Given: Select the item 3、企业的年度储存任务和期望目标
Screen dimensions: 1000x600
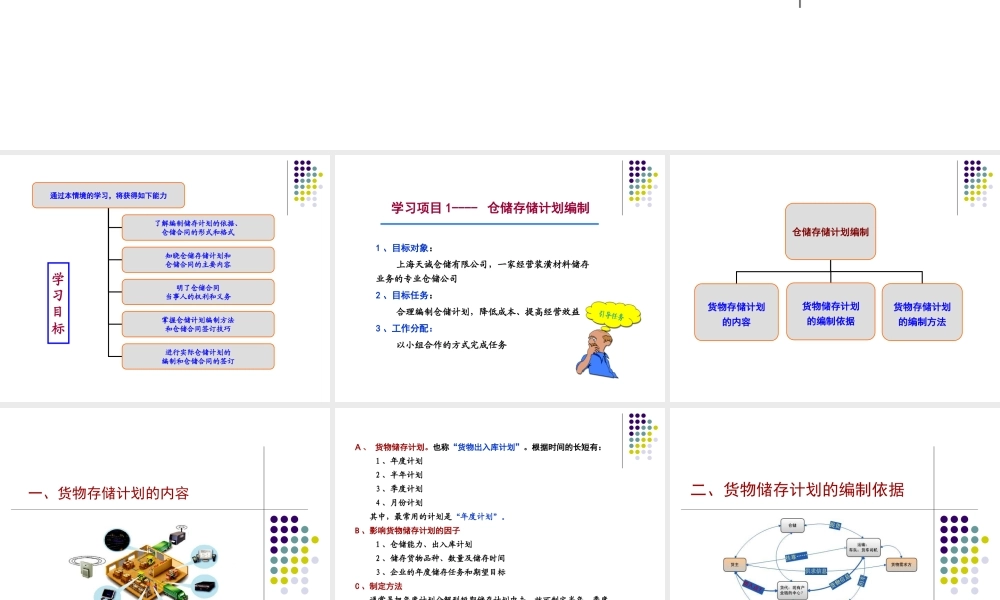Looking at the screenshot, I should (x=440, y=573).
